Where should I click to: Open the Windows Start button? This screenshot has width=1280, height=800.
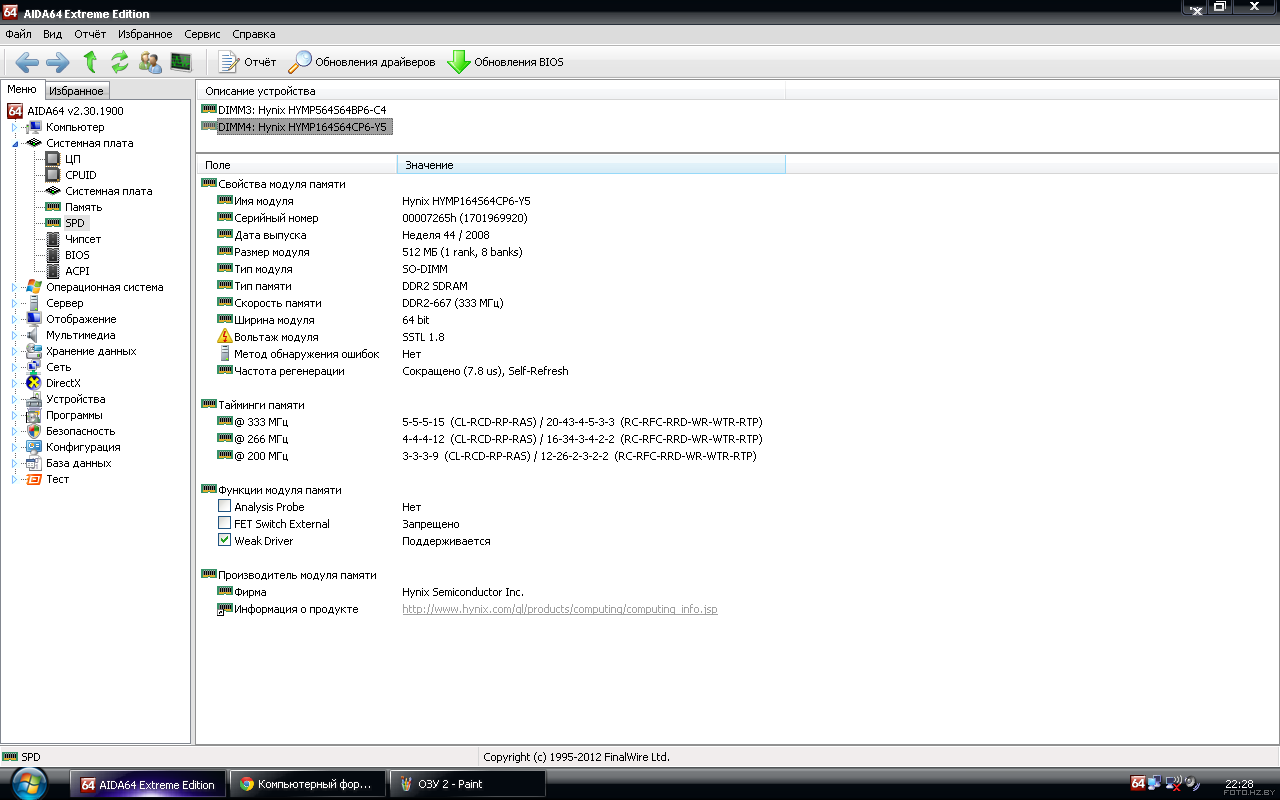(x=28, y=783)
